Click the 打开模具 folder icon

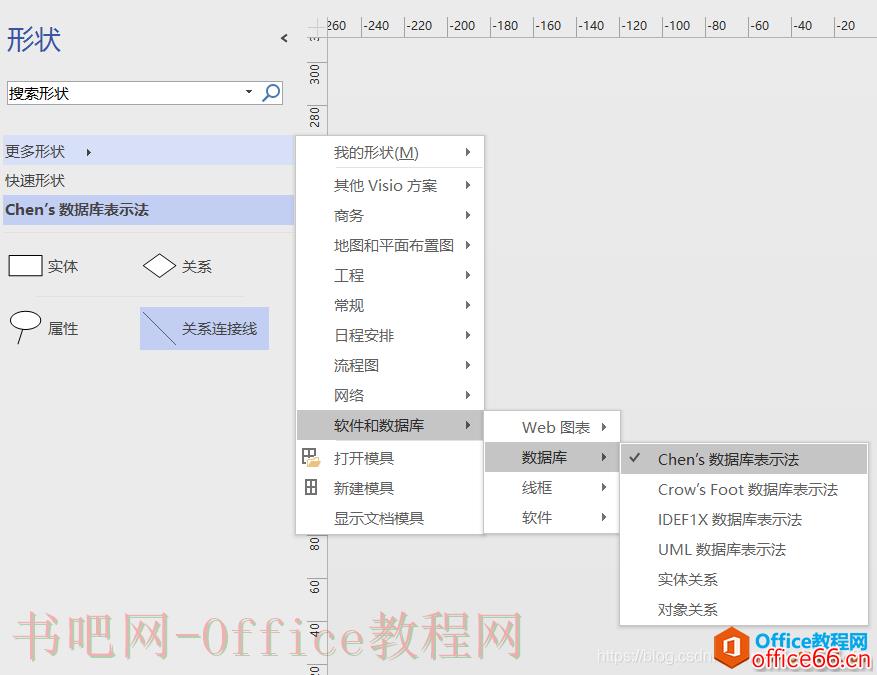click(310, 457)
